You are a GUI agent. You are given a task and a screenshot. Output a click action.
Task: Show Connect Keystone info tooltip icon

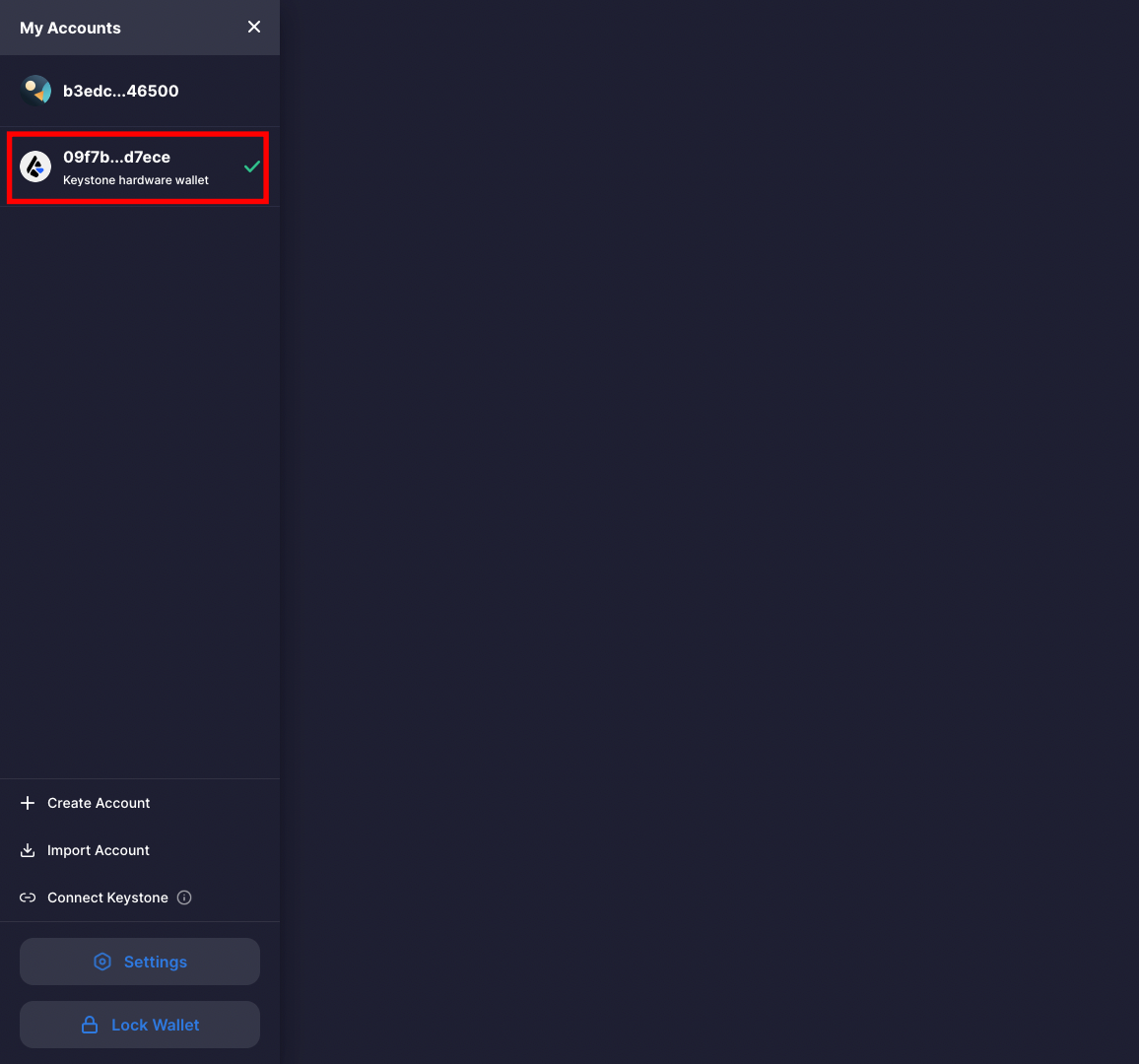tap(184, 898)
